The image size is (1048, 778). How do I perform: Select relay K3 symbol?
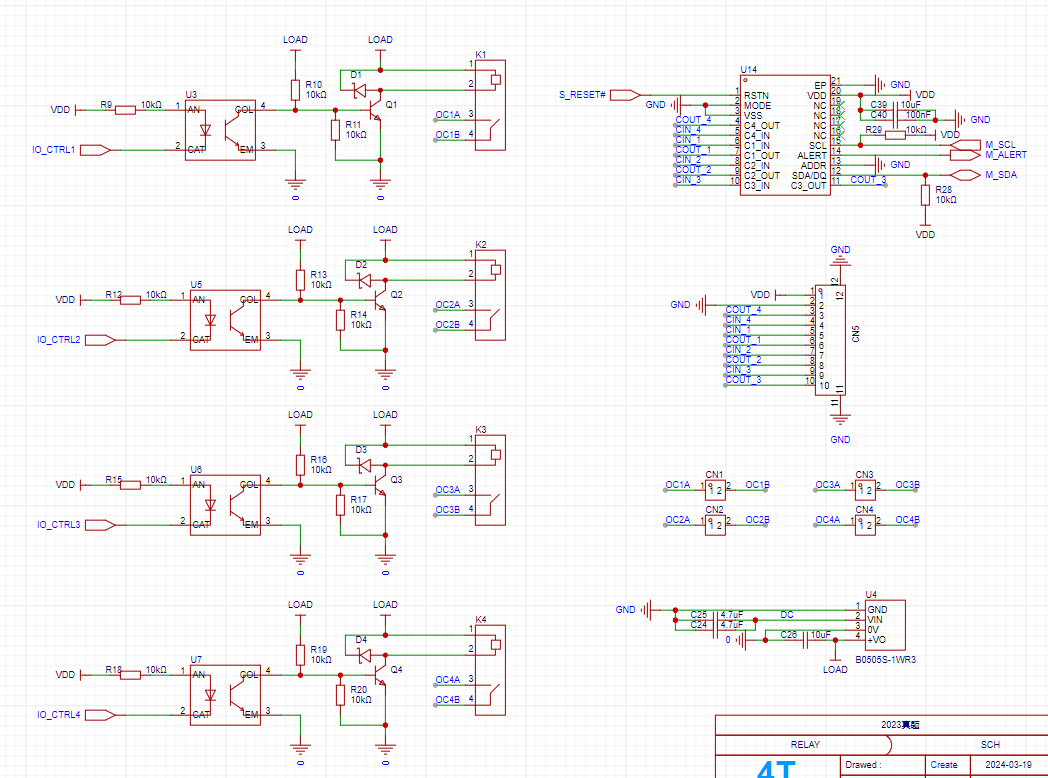click(490, 480)
